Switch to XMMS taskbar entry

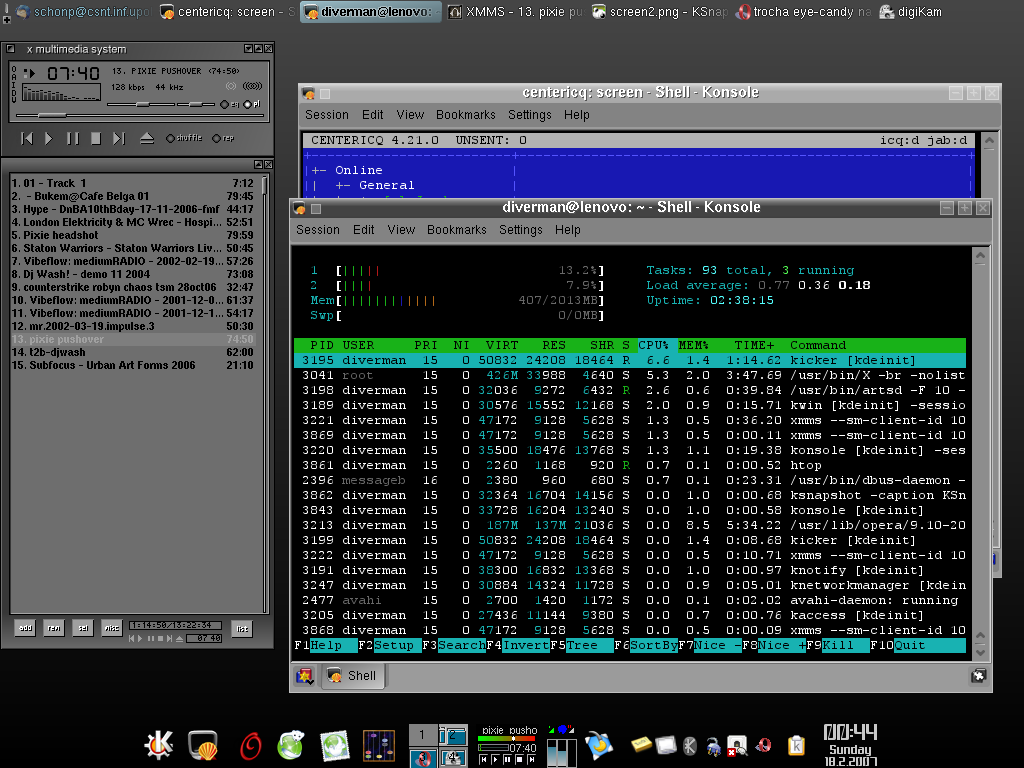[516, 12]
